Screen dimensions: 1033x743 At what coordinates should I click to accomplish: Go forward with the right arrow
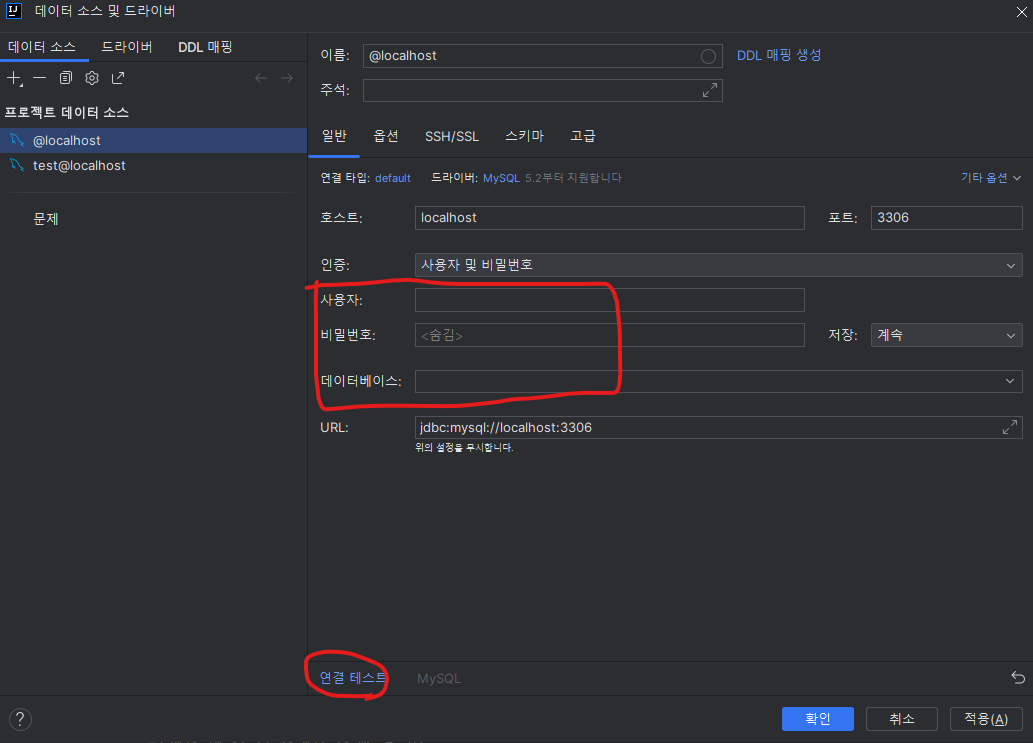coord(287,78)
